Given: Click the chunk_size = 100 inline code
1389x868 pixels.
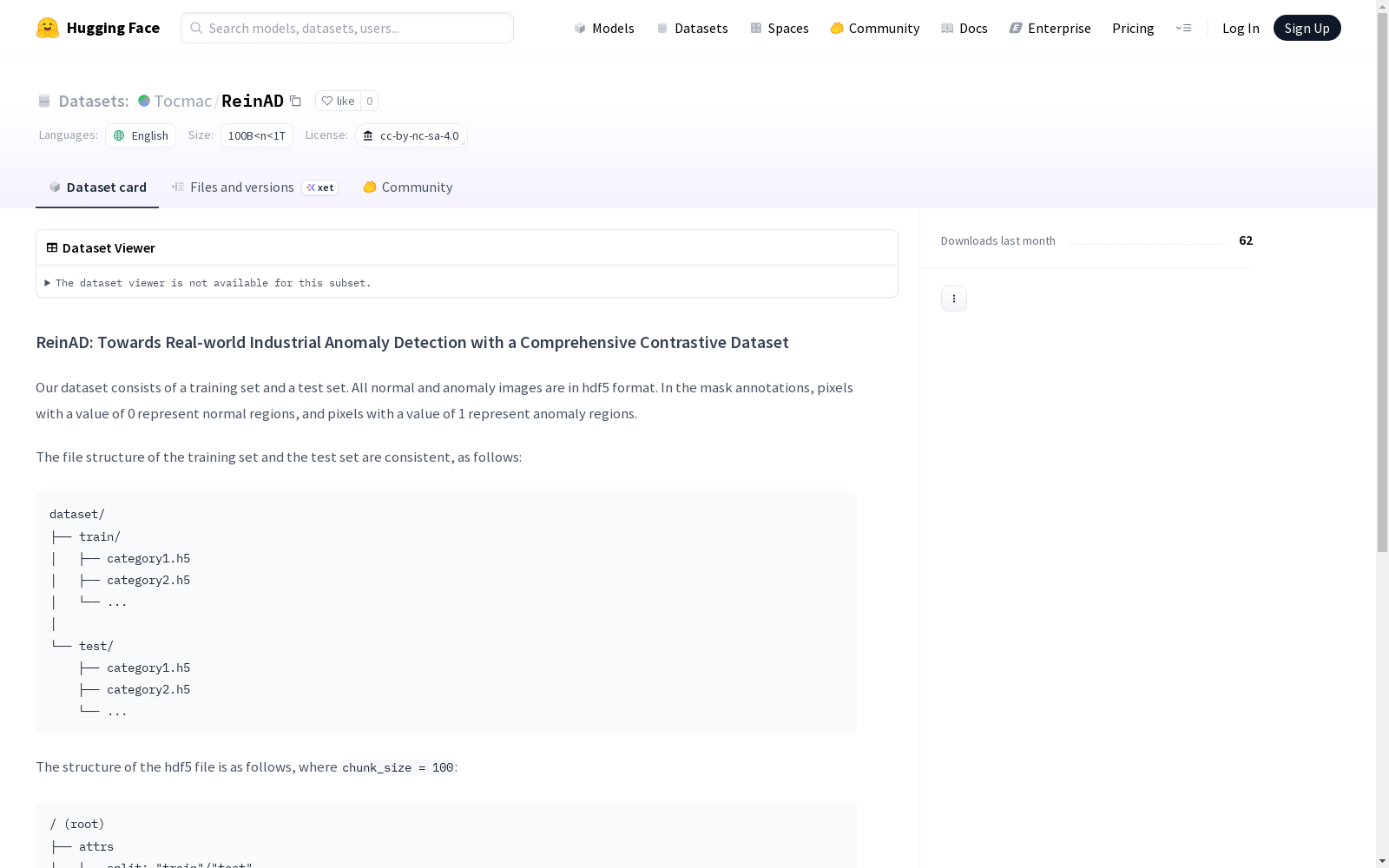Looking at the screenshot, I should click(398, 767).
